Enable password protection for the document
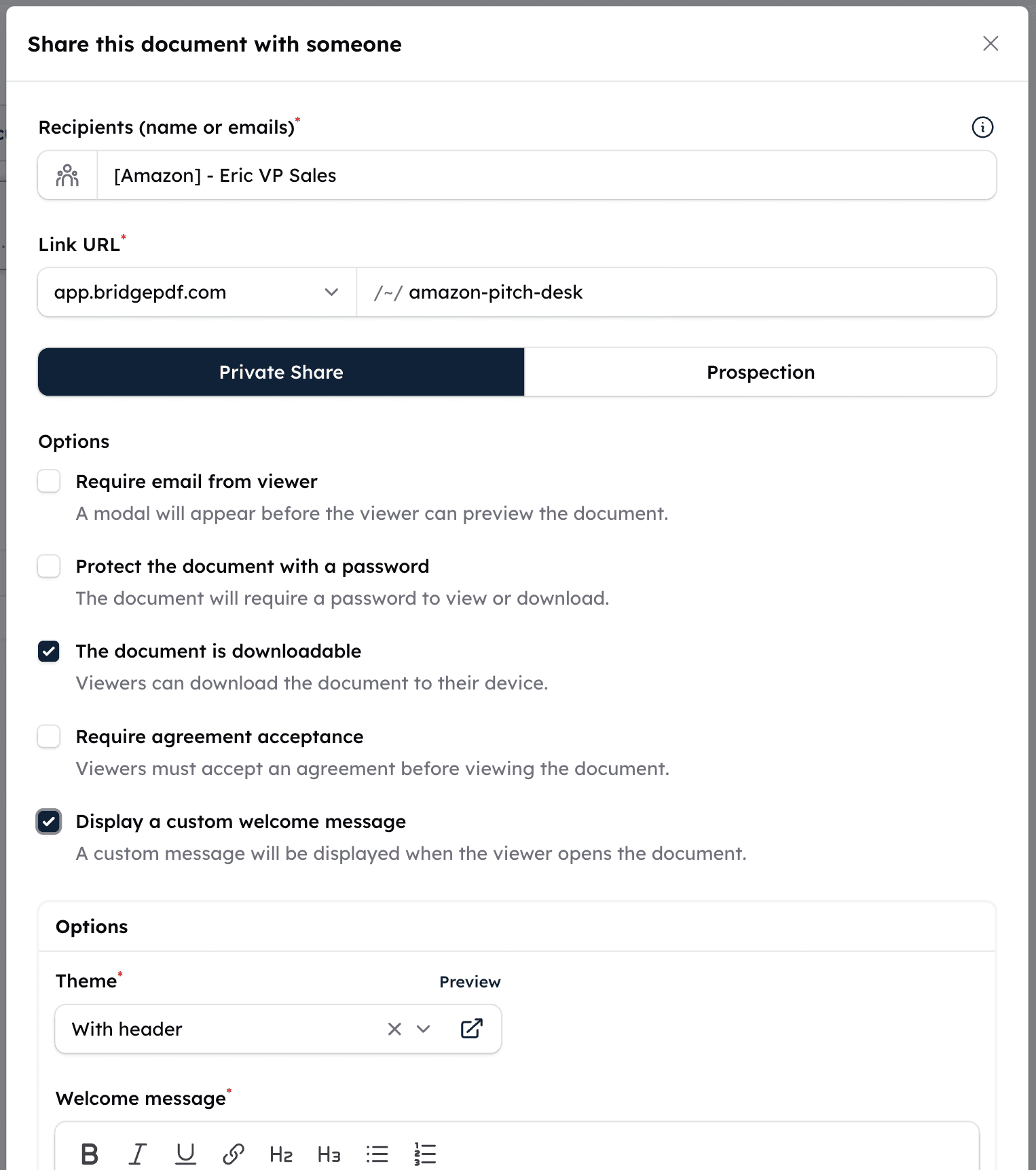This screenshot has height=1170, width=1036. pos(48,565)
